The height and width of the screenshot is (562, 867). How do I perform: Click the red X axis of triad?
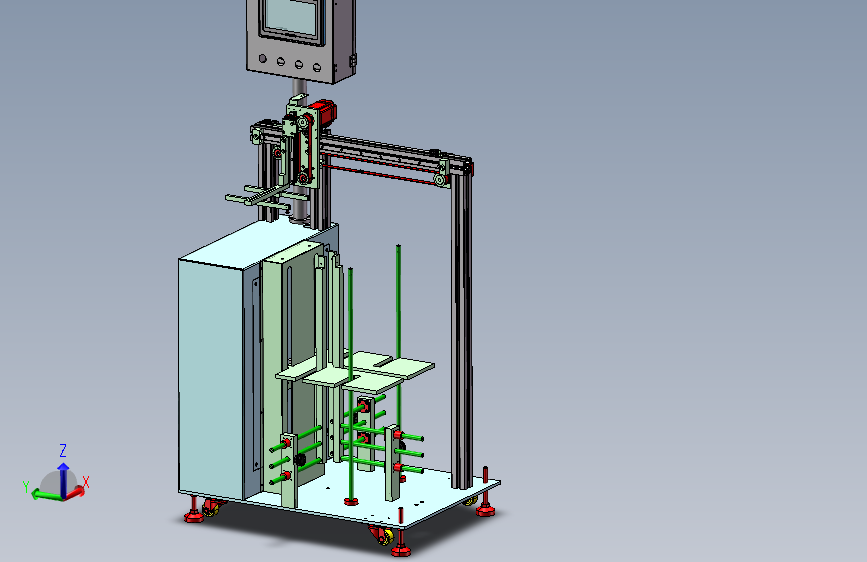(x=77, y=492)
